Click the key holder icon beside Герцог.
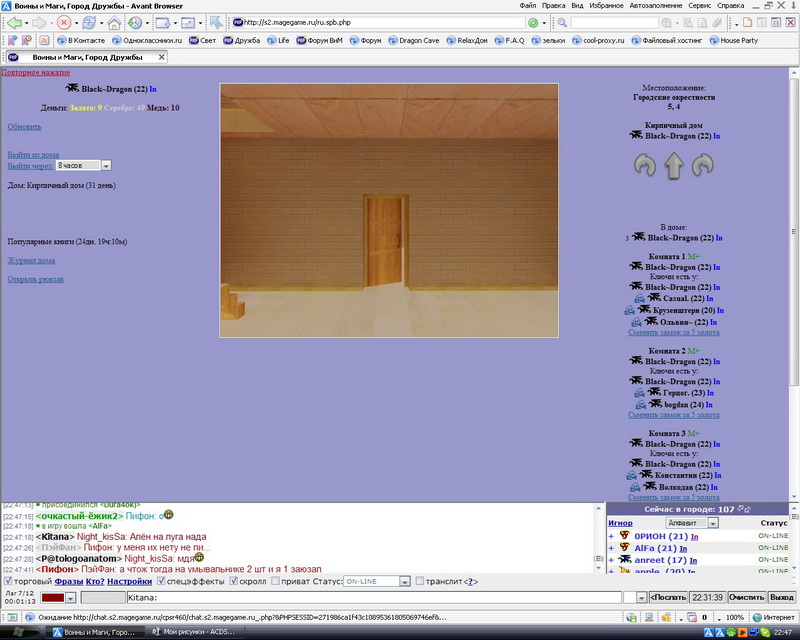800x640 pixels. pos(639,393)
